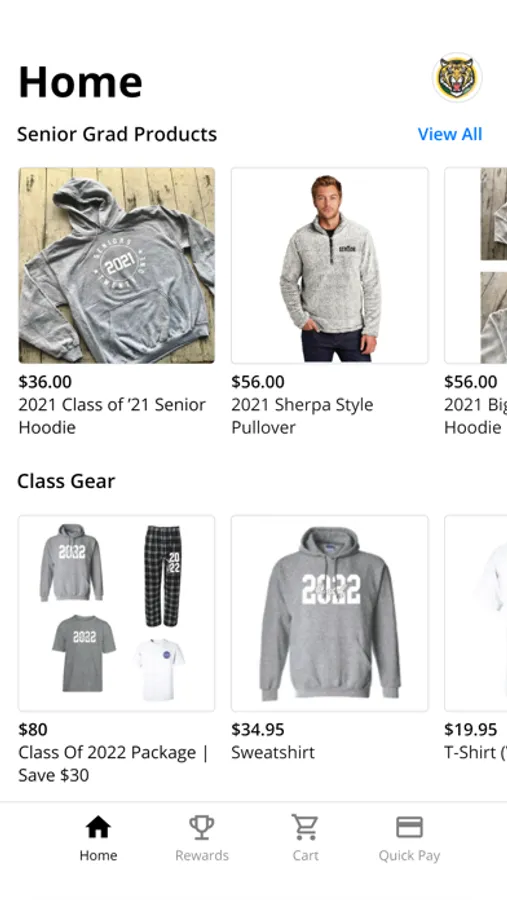Tap the tiger mascot profile icon
507x900 pixels.
(x=456, y=77)
